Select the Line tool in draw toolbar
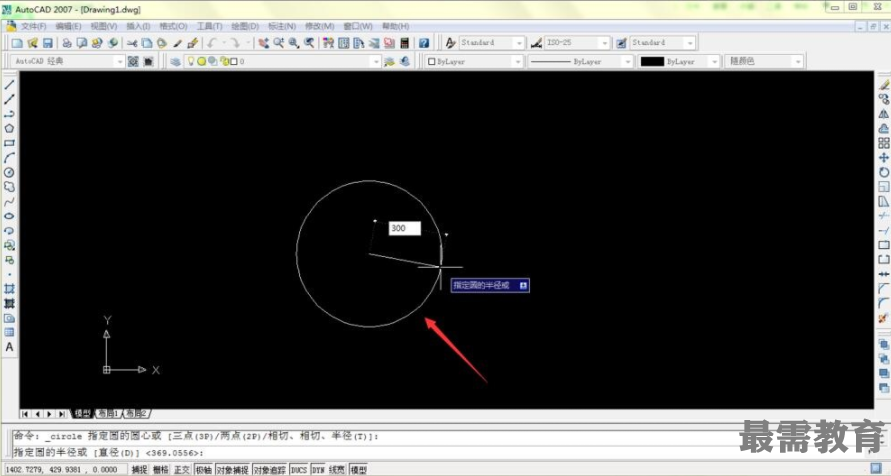891x476 pixels. 9,85
